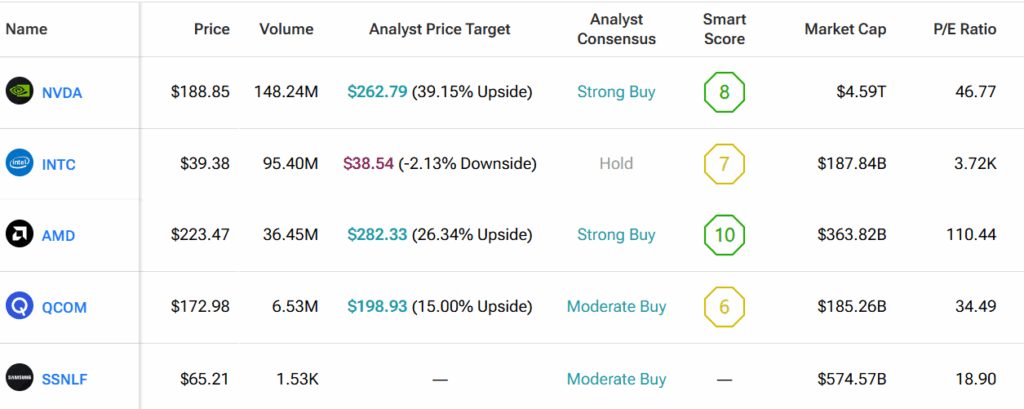Click the Samsung company logo icon

point(20,379)
